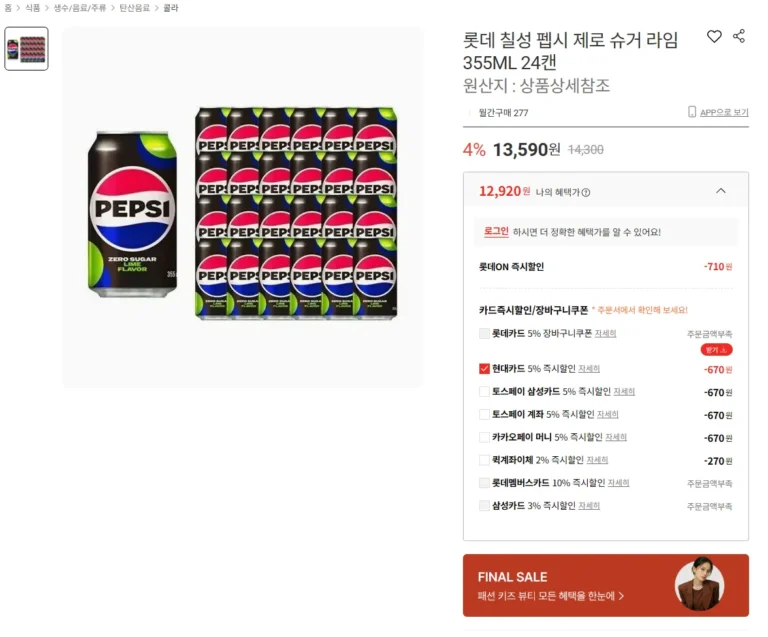Click the share icon
Image resolution: width=768 pixels, height=637 pixels.
739,37
